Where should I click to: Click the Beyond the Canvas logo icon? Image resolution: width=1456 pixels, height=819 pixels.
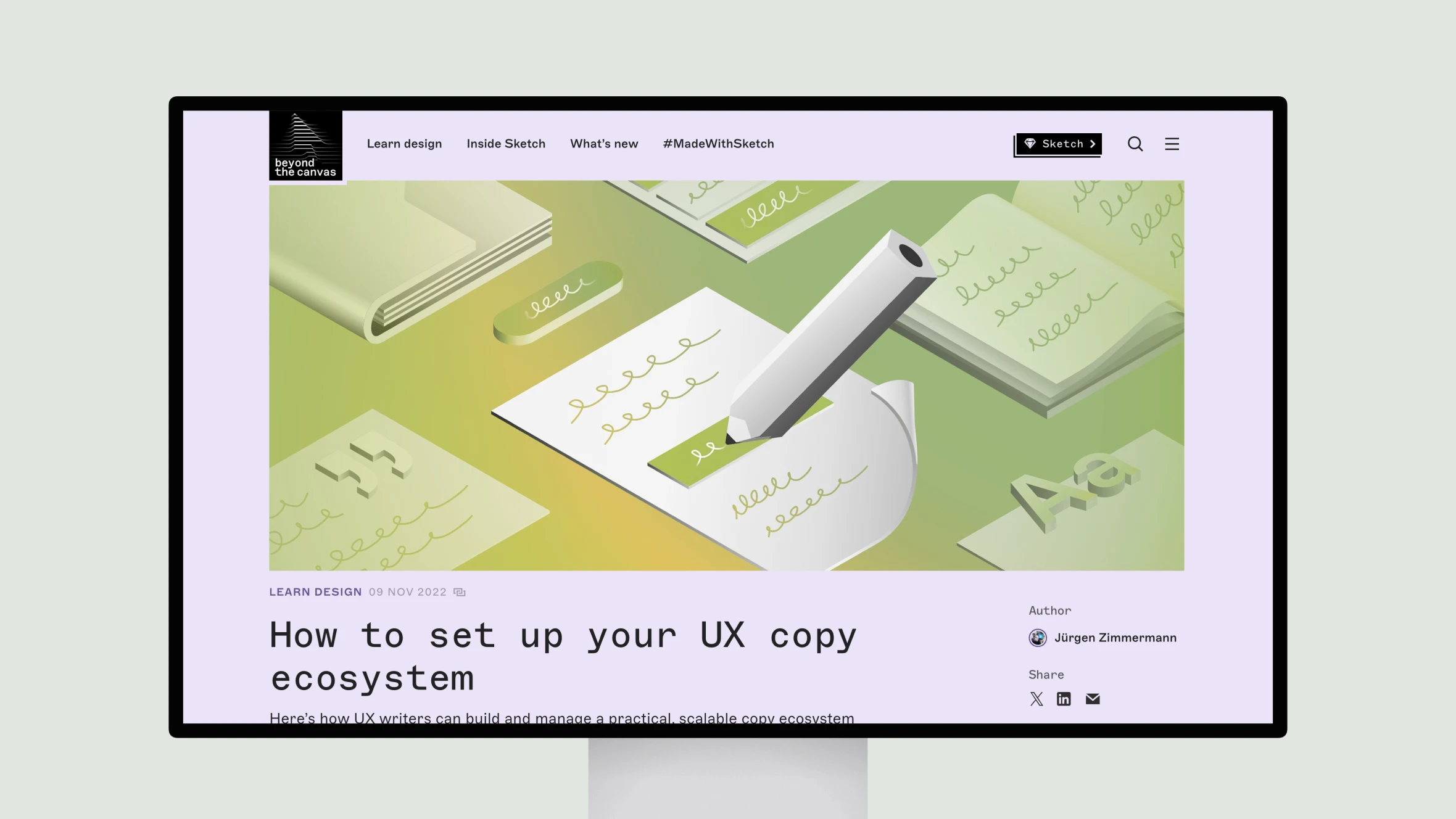[x=305, y=144]
